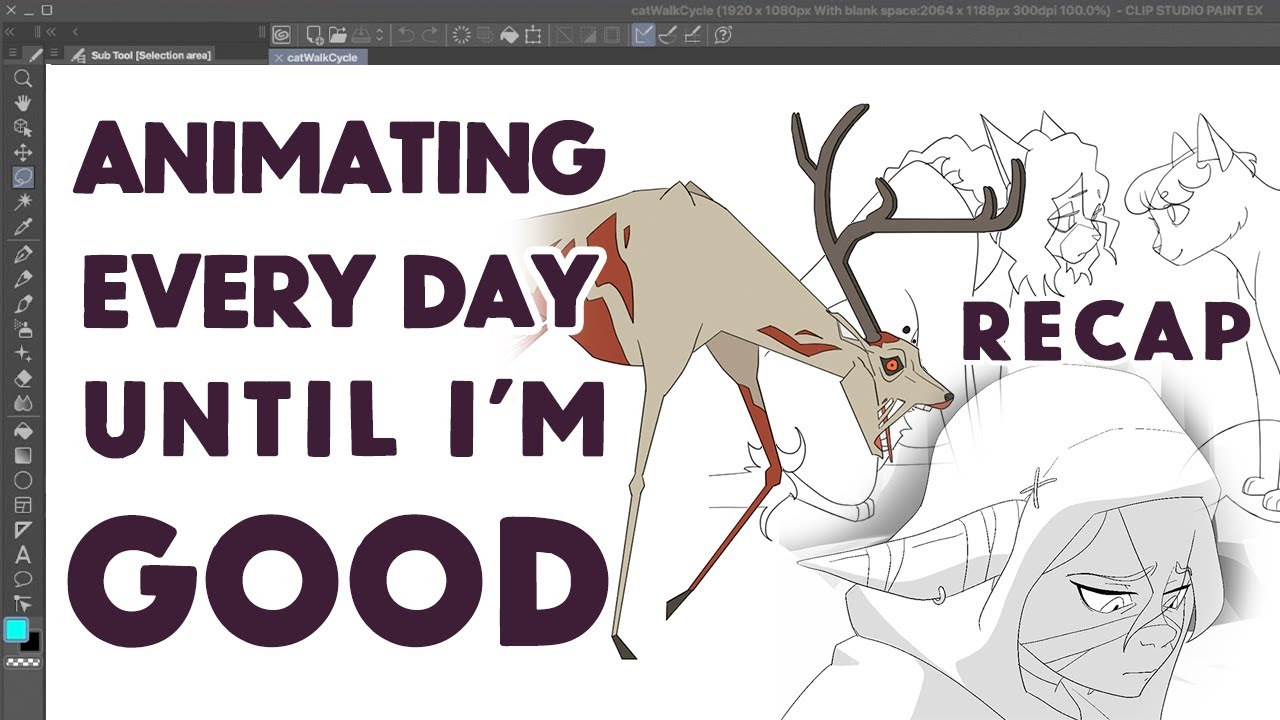Select the Correct line tool
The height and width of the screenshot is (720, 1280).
[22, 603]
